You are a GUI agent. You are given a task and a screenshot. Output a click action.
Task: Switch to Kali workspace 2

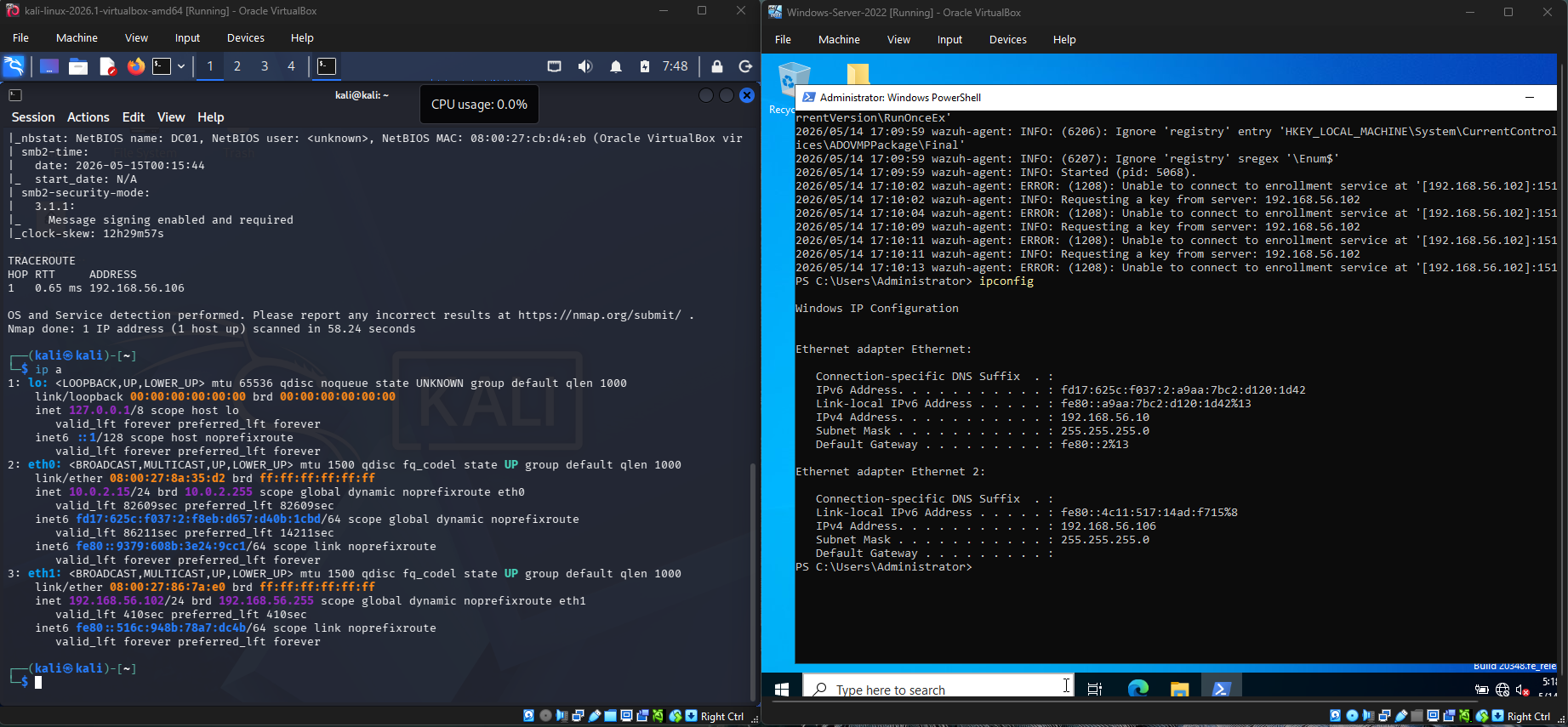237,66
